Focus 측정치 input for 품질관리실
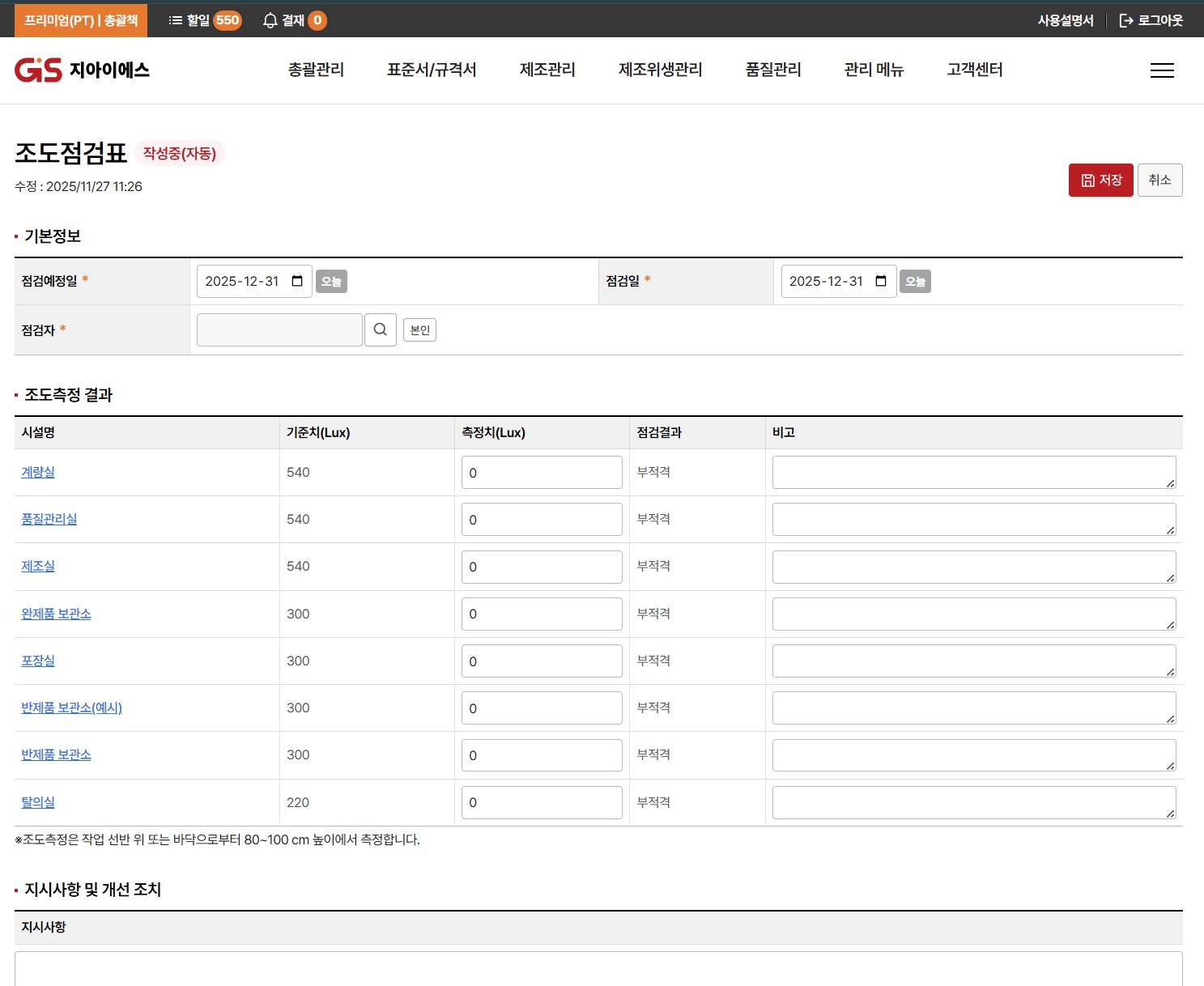1204x986 pixels. click(542, 520)
